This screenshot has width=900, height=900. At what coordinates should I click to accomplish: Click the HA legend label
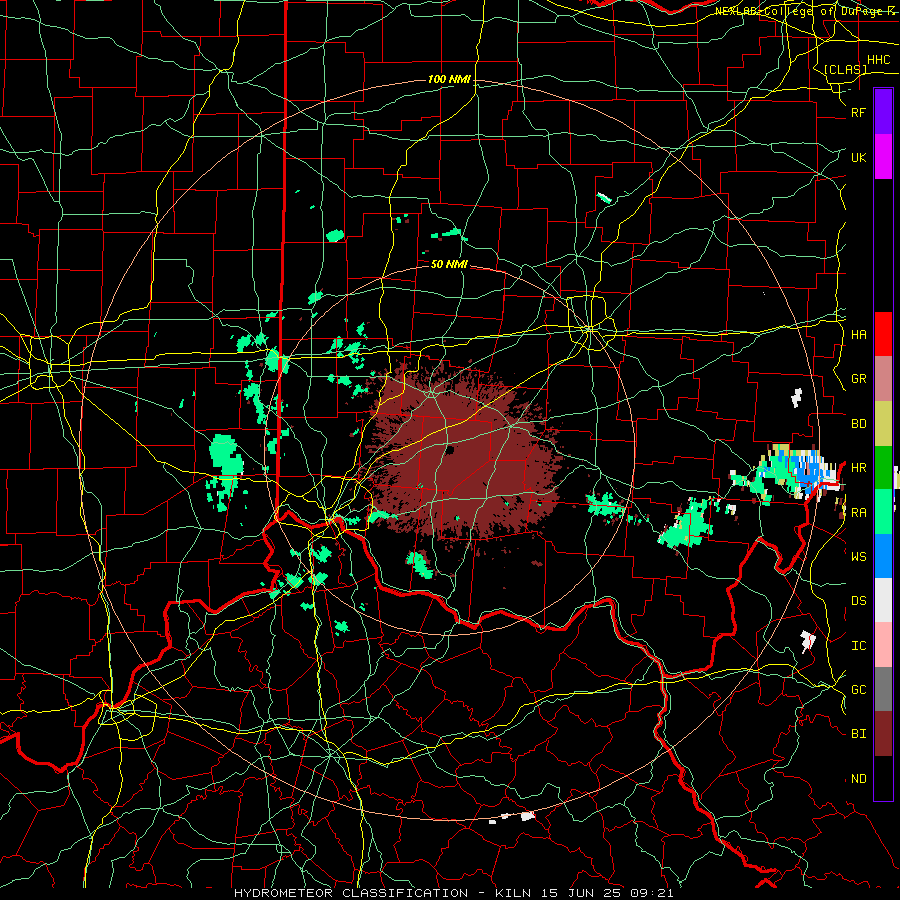(x=859, y=335)
